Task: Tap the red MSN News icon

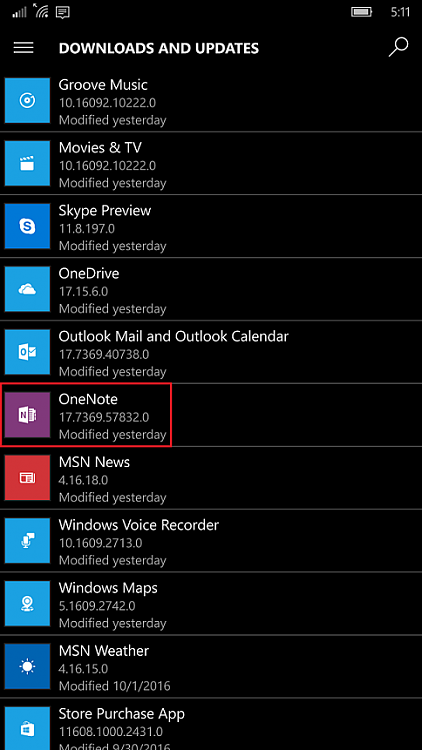Action: [27, 478]
